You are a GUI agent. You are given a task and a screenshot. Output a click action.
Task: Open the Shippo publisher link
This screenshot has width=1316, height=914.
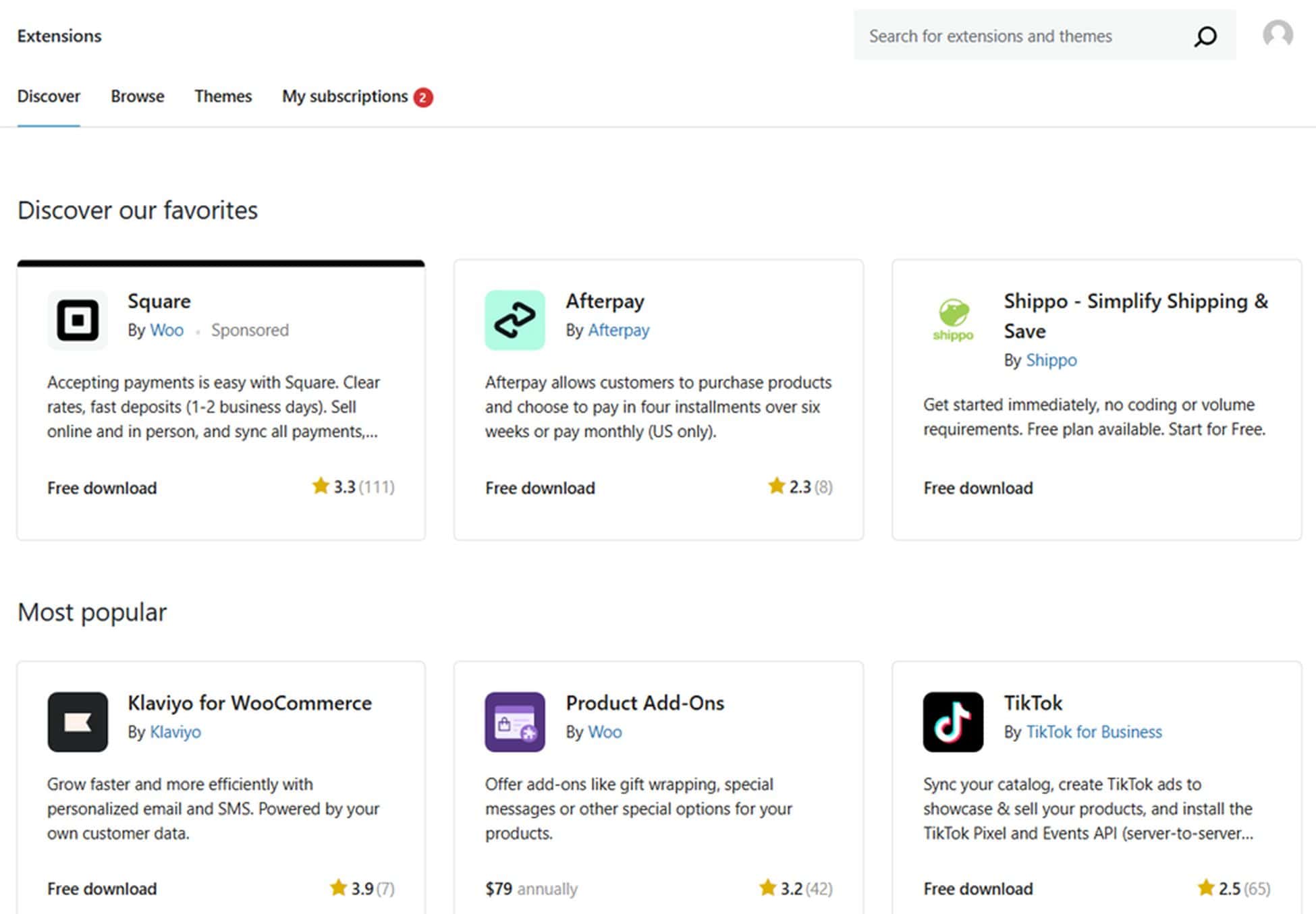pyautogui.click(x=1051, y=360)
